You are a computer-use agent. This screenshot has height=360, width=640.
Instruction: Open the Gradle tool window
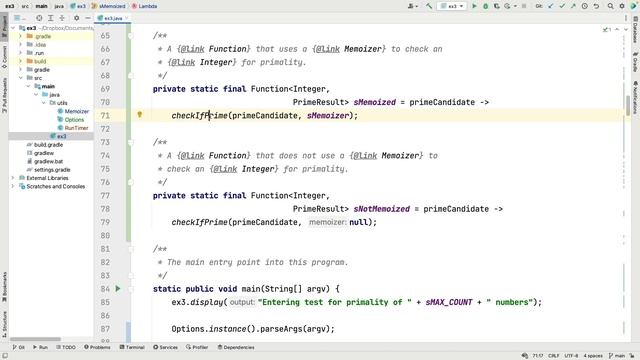click(636, 62)
